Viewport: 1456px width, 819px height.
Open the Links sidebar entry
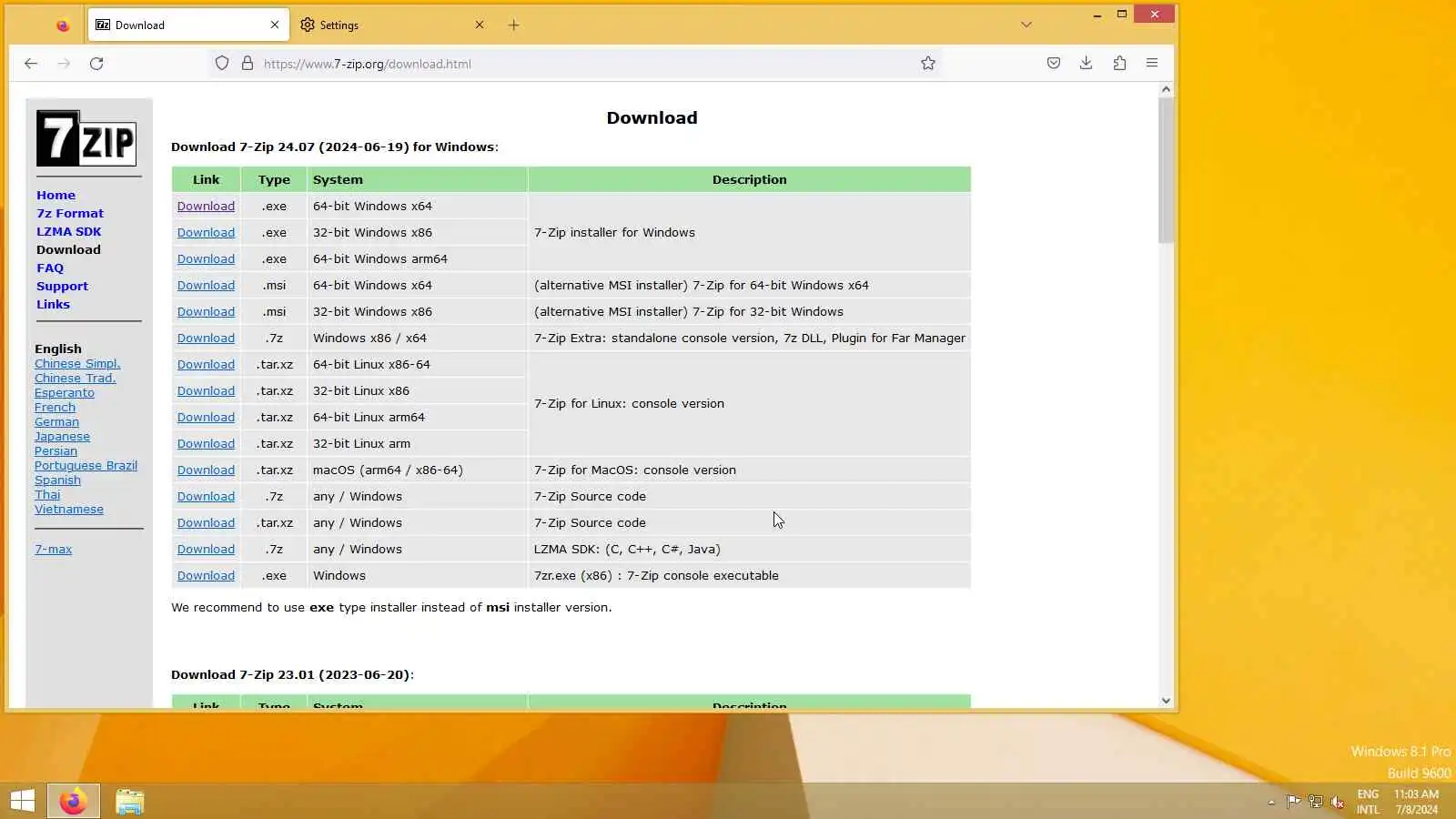[x=53, y=305]
